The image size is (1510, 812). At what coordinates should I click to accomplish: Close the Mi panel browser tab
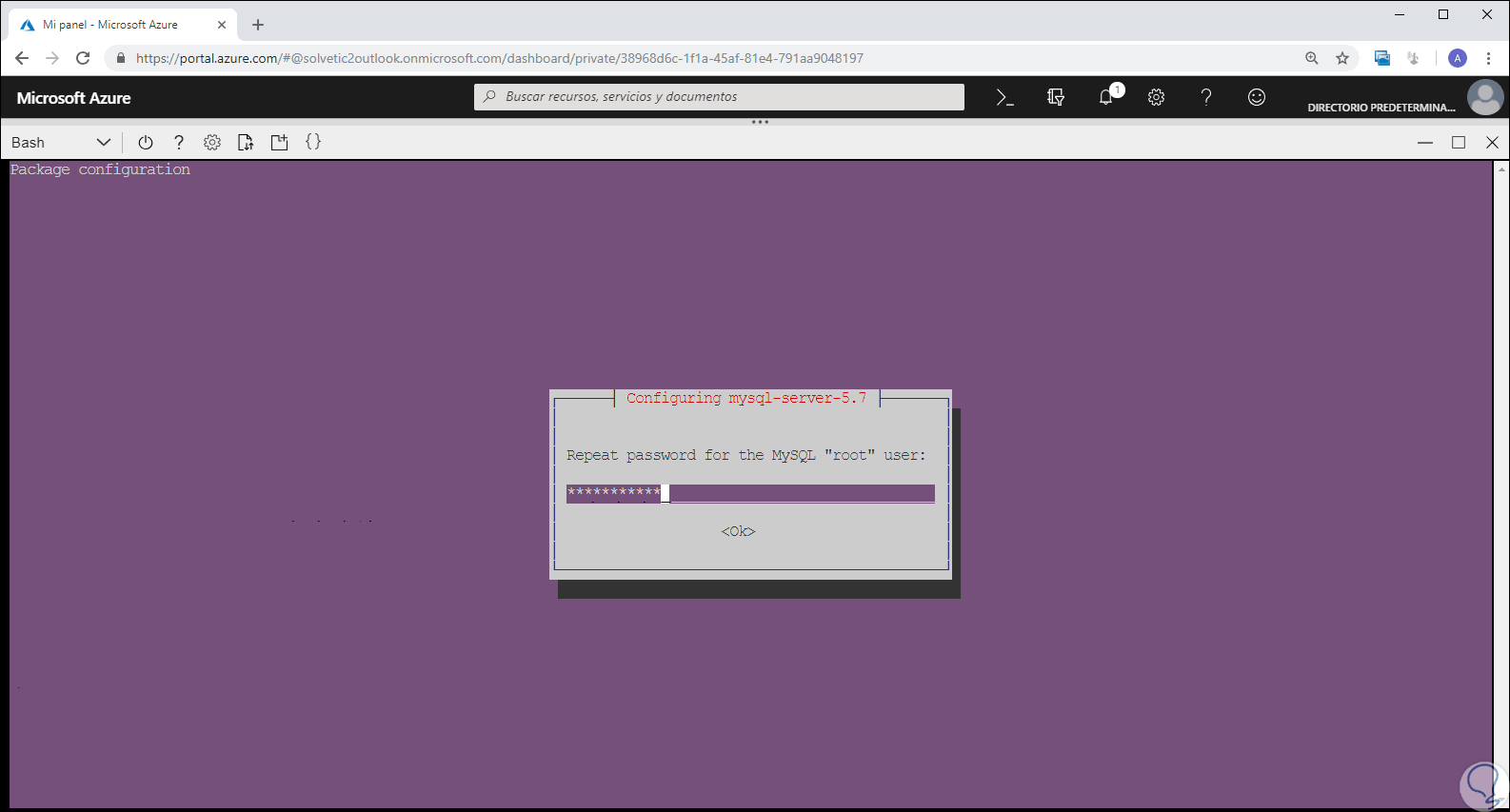(222, 25)
